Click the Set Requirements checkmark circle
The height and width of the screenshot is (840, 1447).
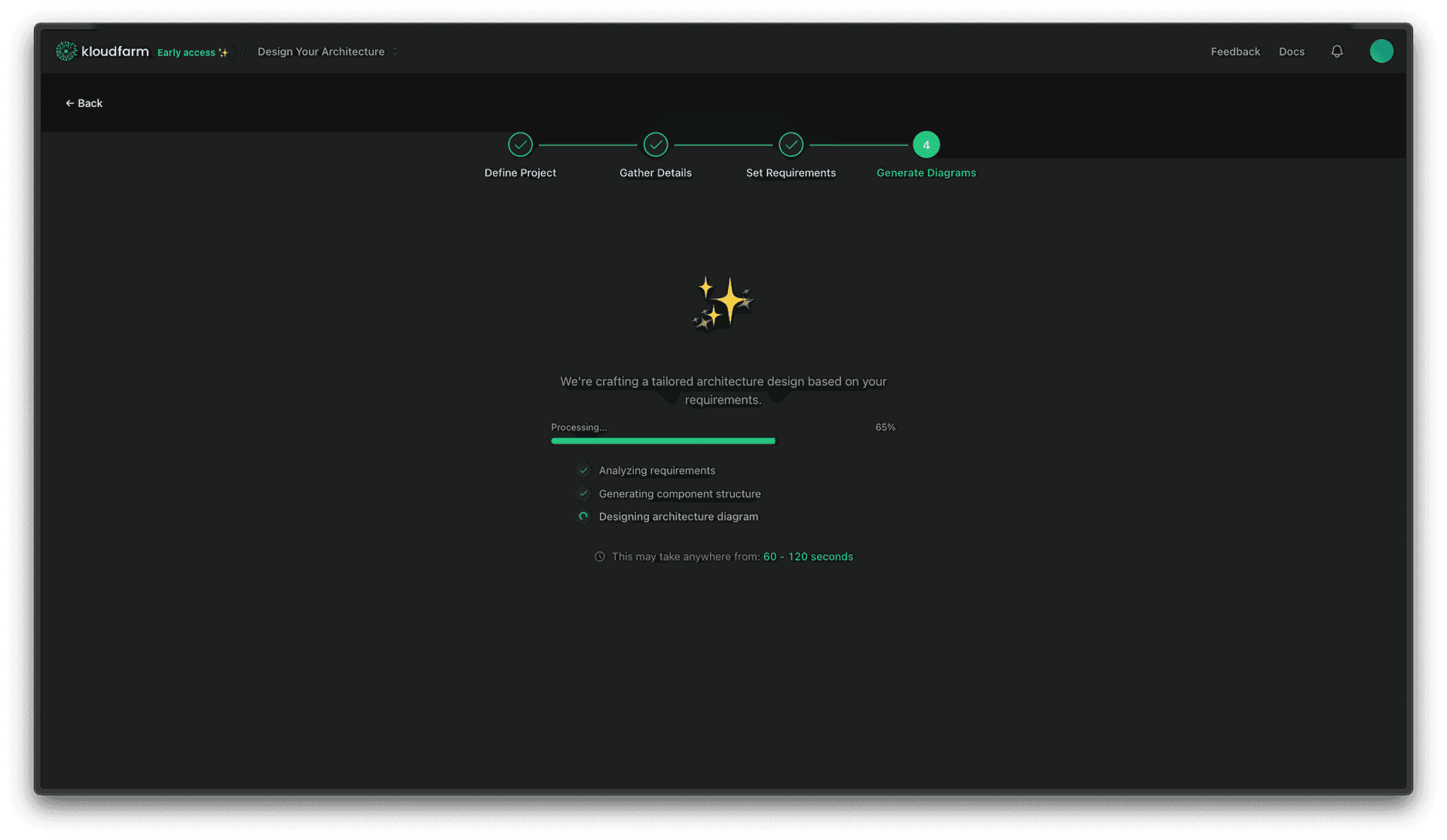click(791, 145)
